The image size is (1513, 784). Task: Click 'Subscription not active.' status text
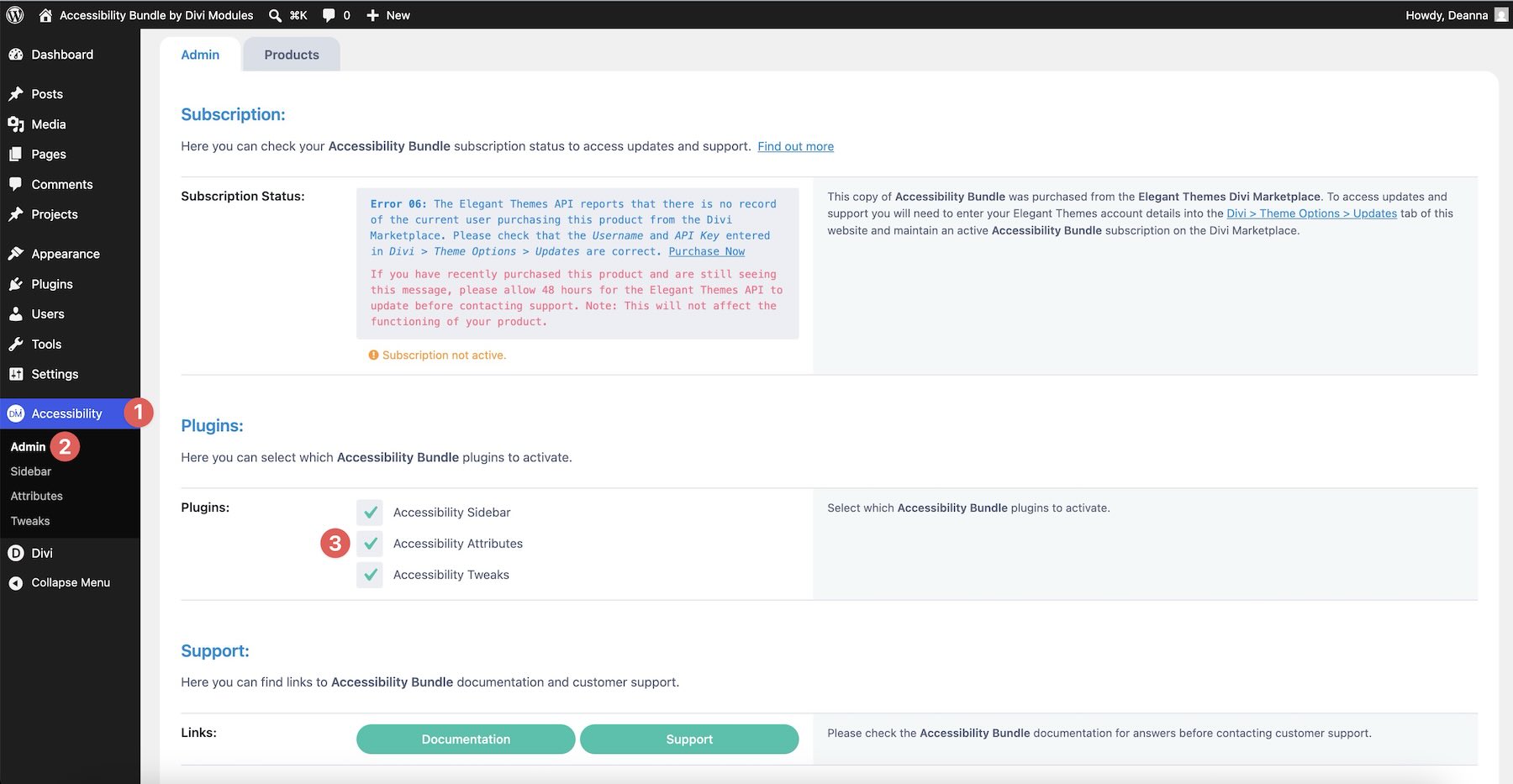pos(444,355)
